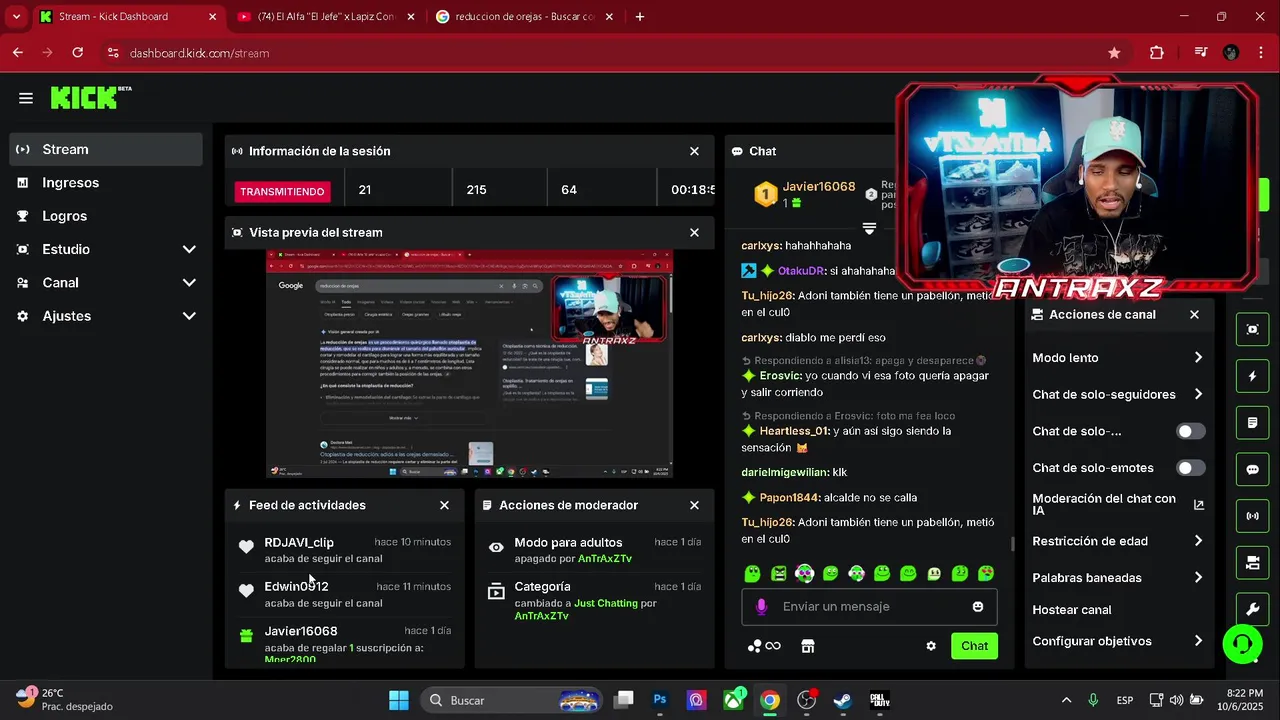Click the TRANSMITIENDO status badge
The image size is (1280, 720).
[x=282, y=191]
